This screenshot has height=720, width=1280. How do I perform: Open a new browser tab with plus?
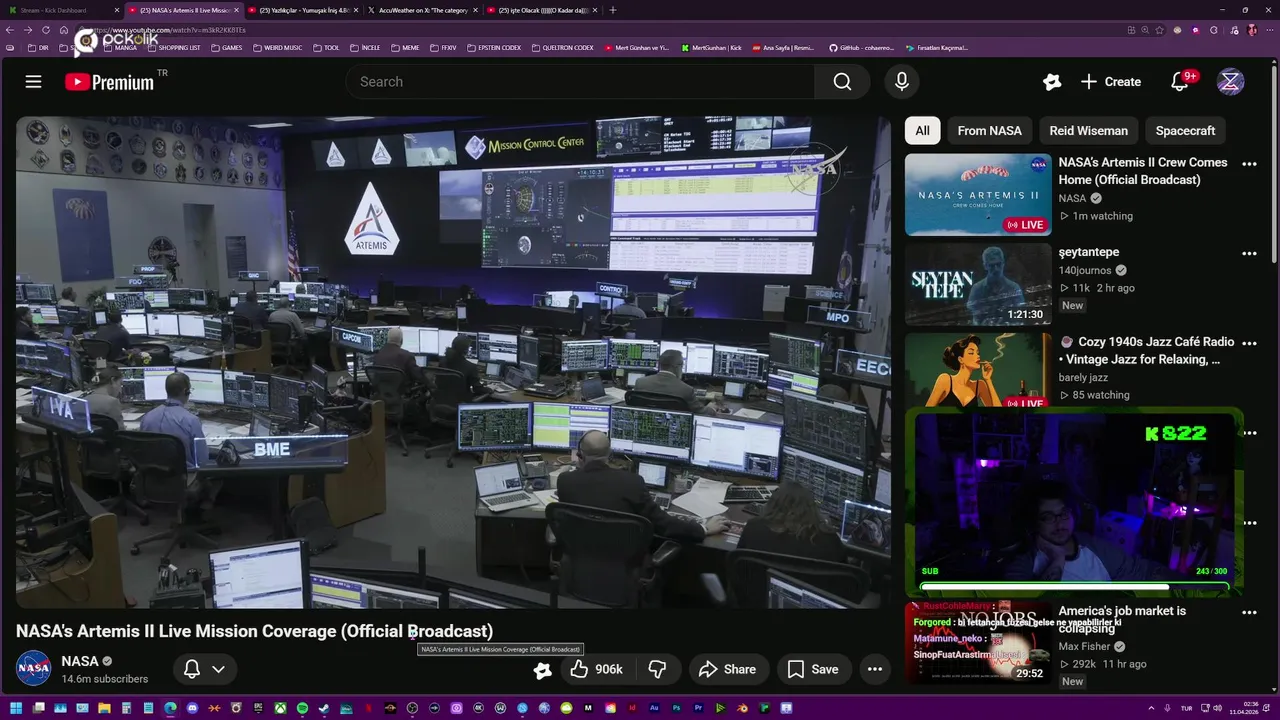coord(613,10)
